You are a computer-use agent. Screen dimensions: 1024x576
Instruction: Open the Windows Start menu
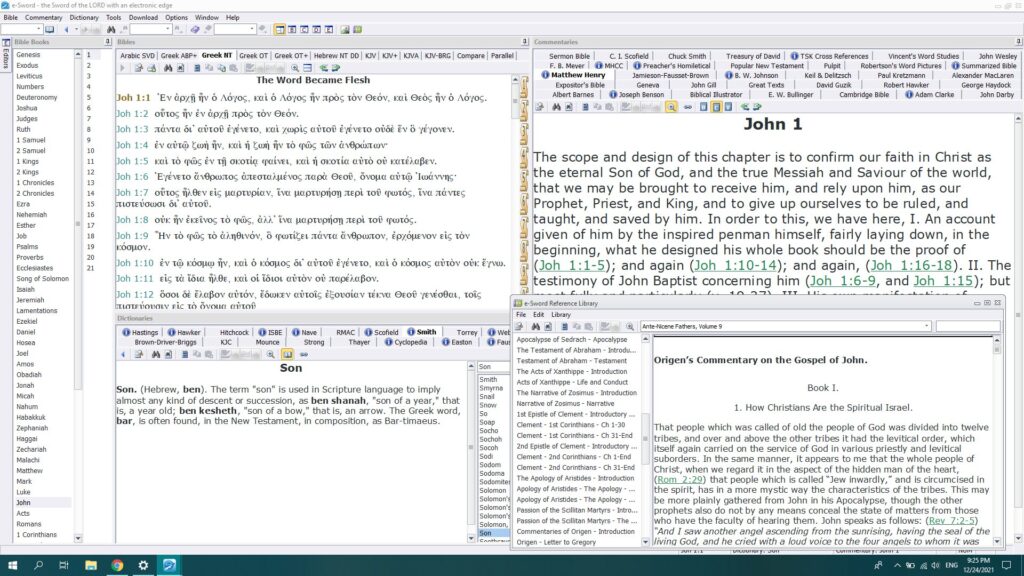coord(12,565)
